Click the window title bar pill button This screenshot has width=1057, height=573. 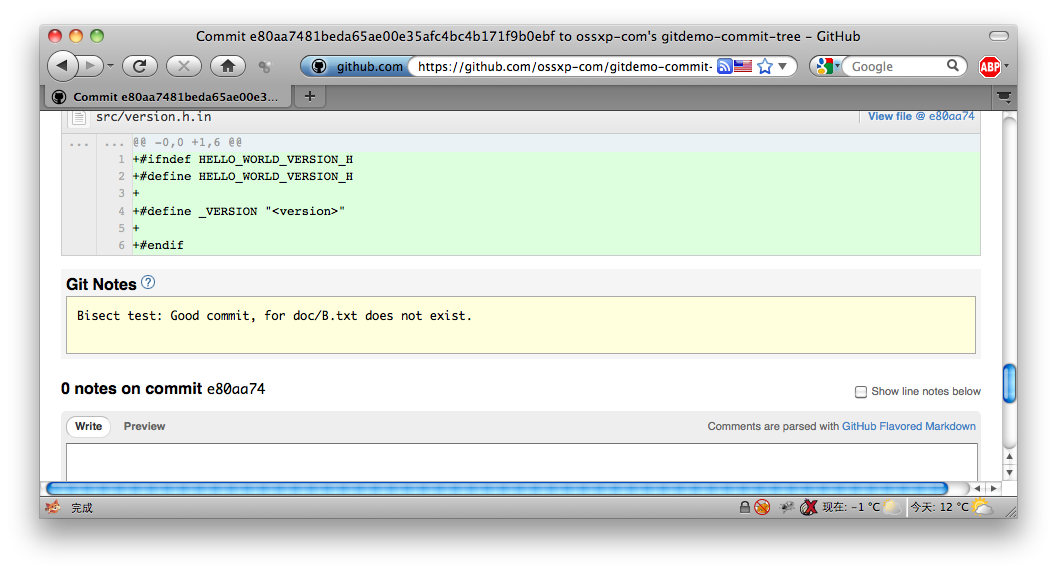pos(998,36)
